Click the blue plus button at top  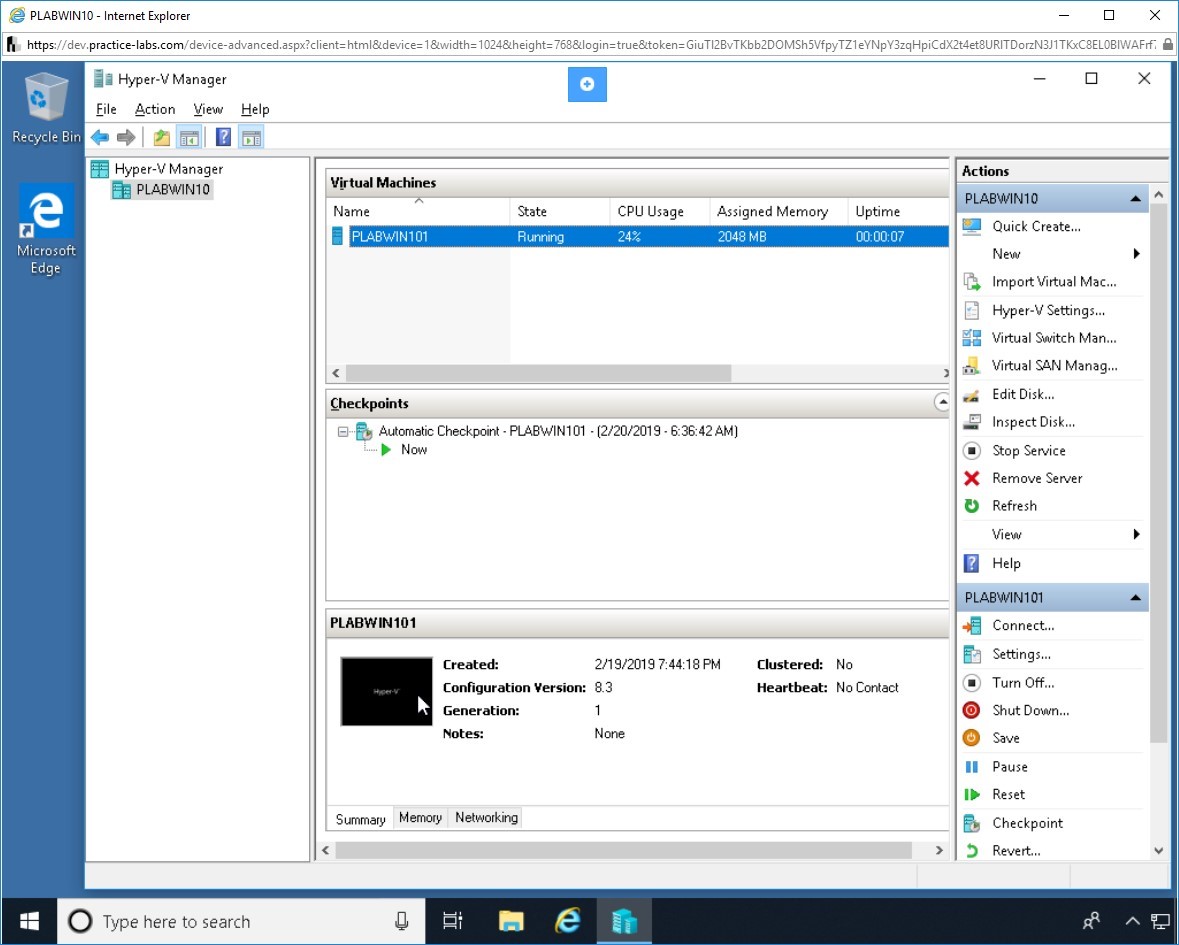587,84
